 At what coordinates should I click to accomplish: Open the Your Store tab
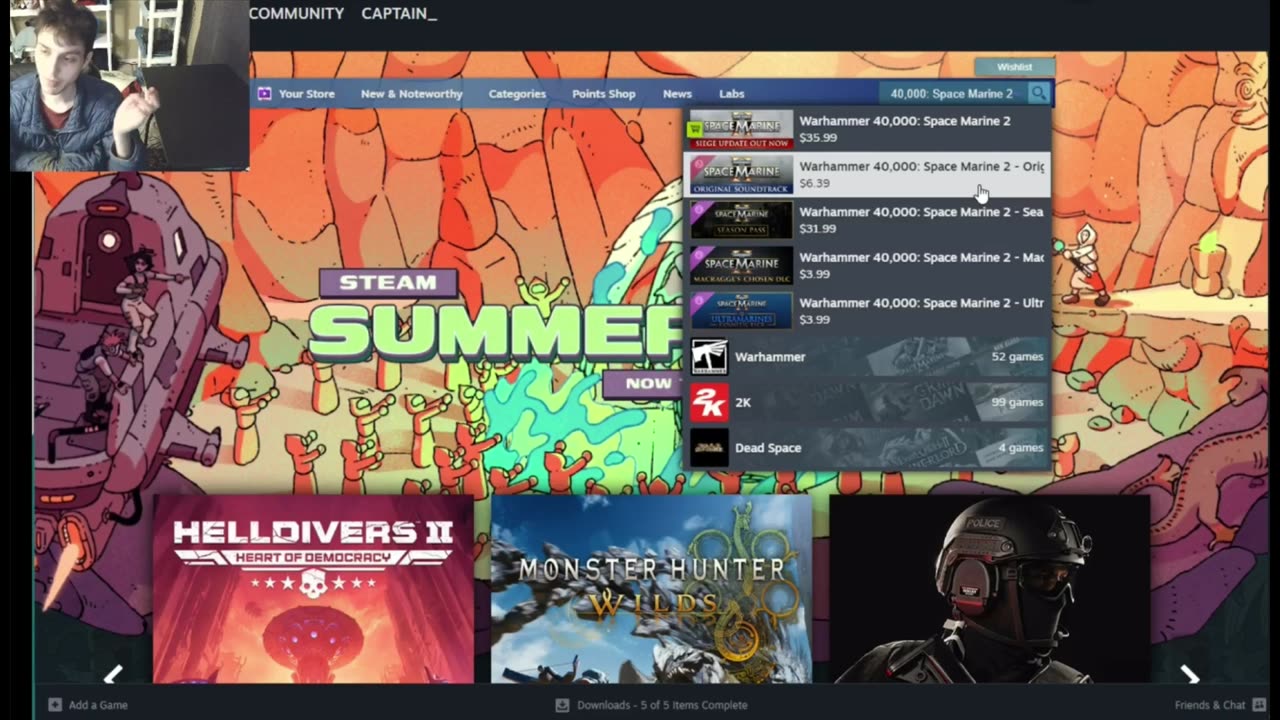click(306, 94)
